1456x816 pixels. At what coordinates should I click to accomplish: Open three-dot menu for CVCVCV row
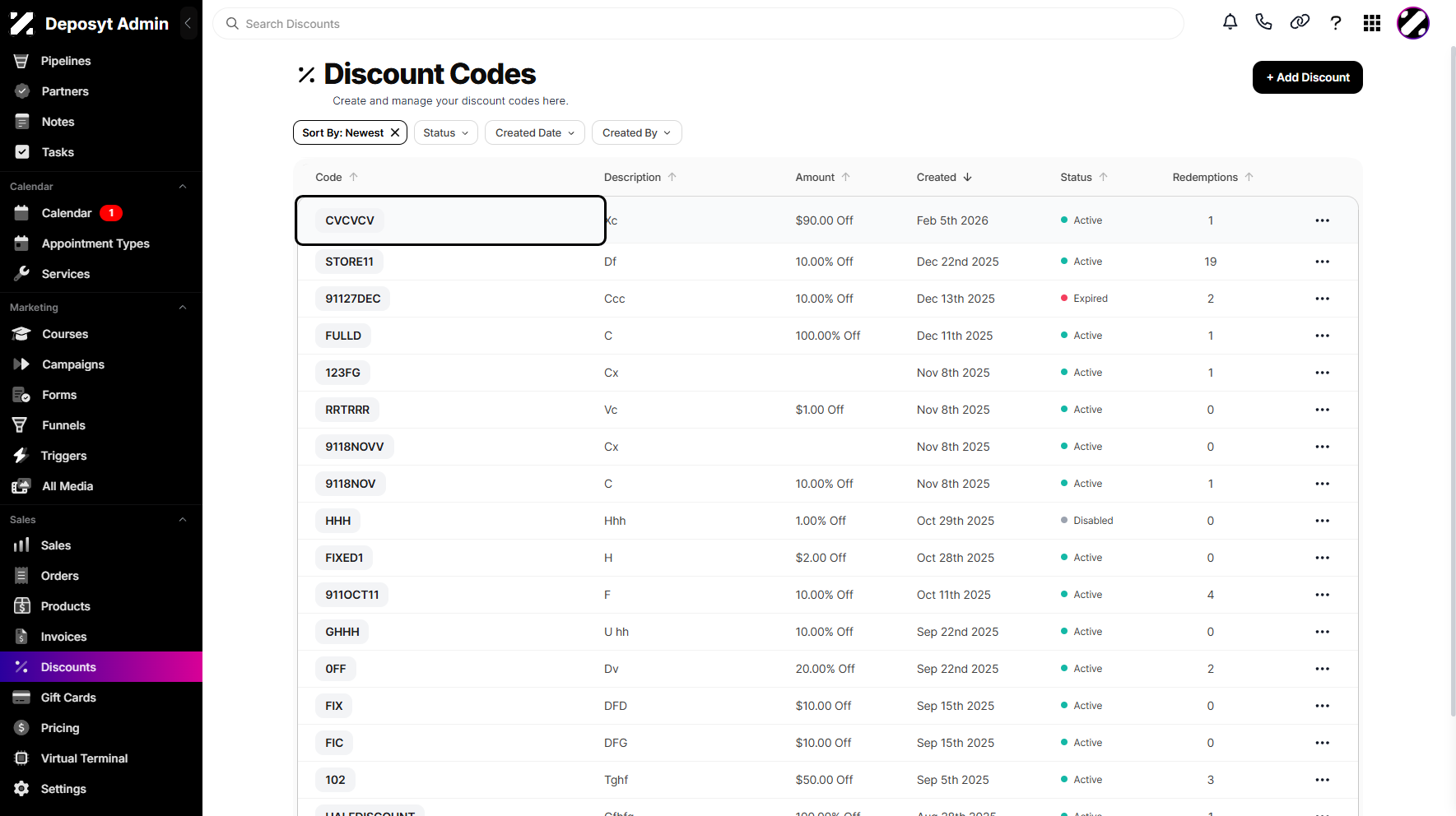point(1322,220)
